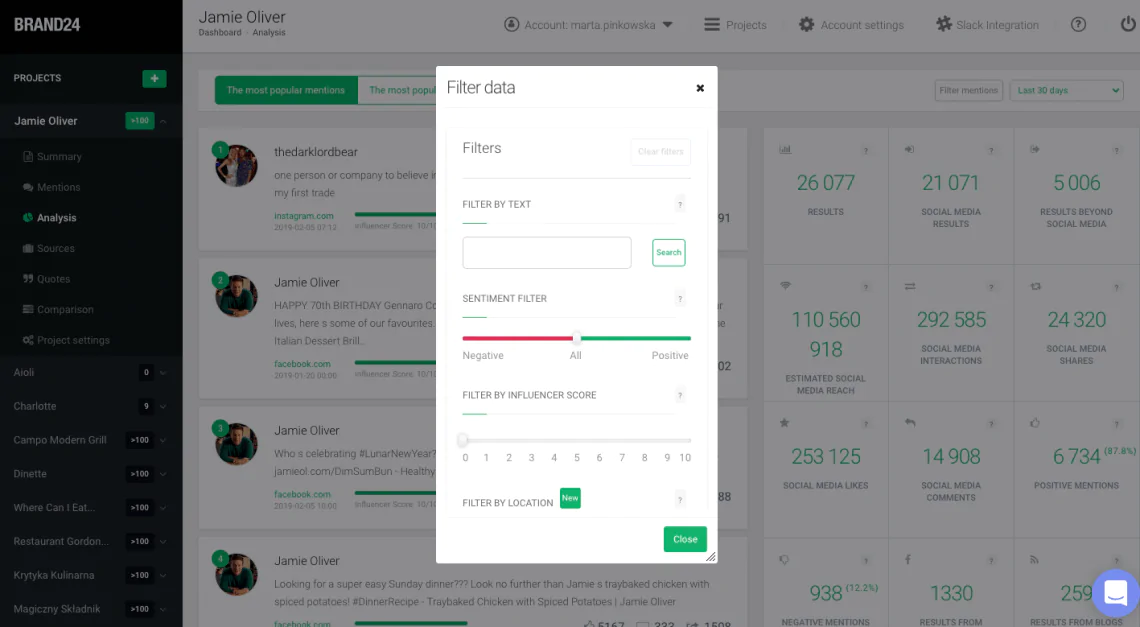The height and width of the screenshot is (627, 1140).
Task: Expand the Charlotte project
Action: (163, 407)
